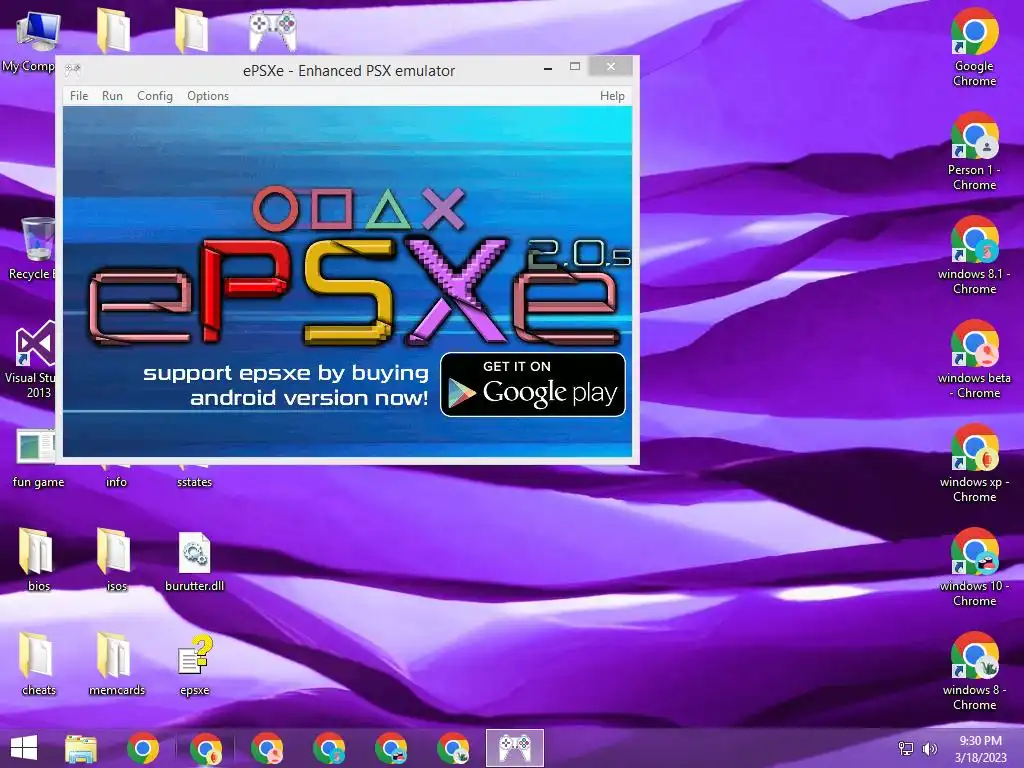Open the Run menu in ePSXe

(112, 96)
